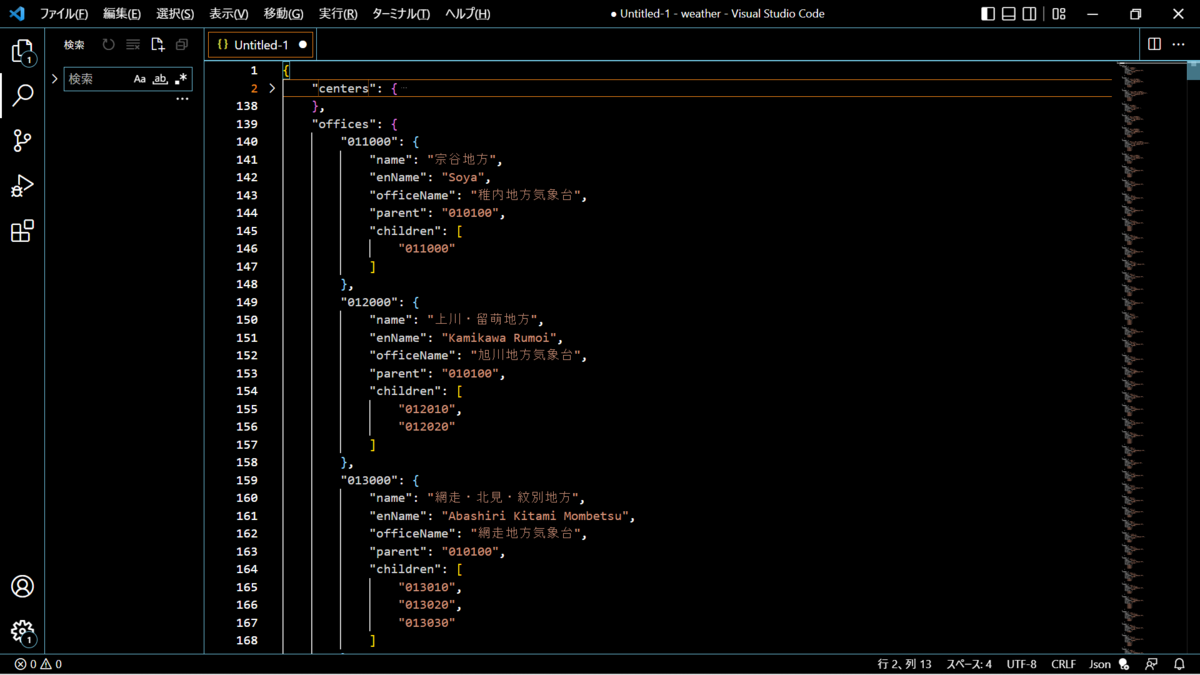The image size is (1200, 675).
Task: Open ターミナル(T) menu
Action: coord(401,14)
